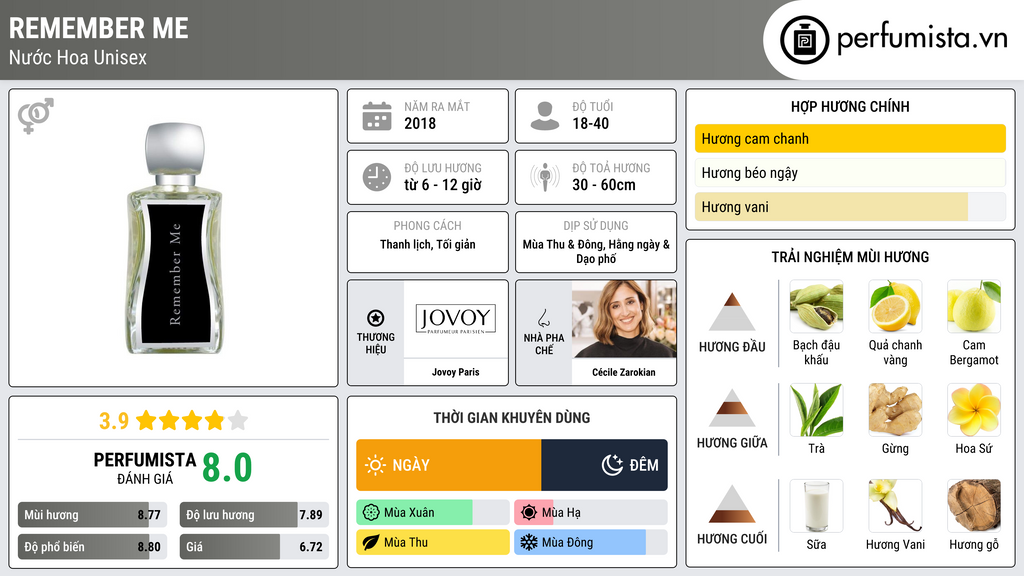The width and height of the screenshot is (1024, 576).
Task: Click the sillage icon beside Độ toả hương
Action: [x=545, y=177]
